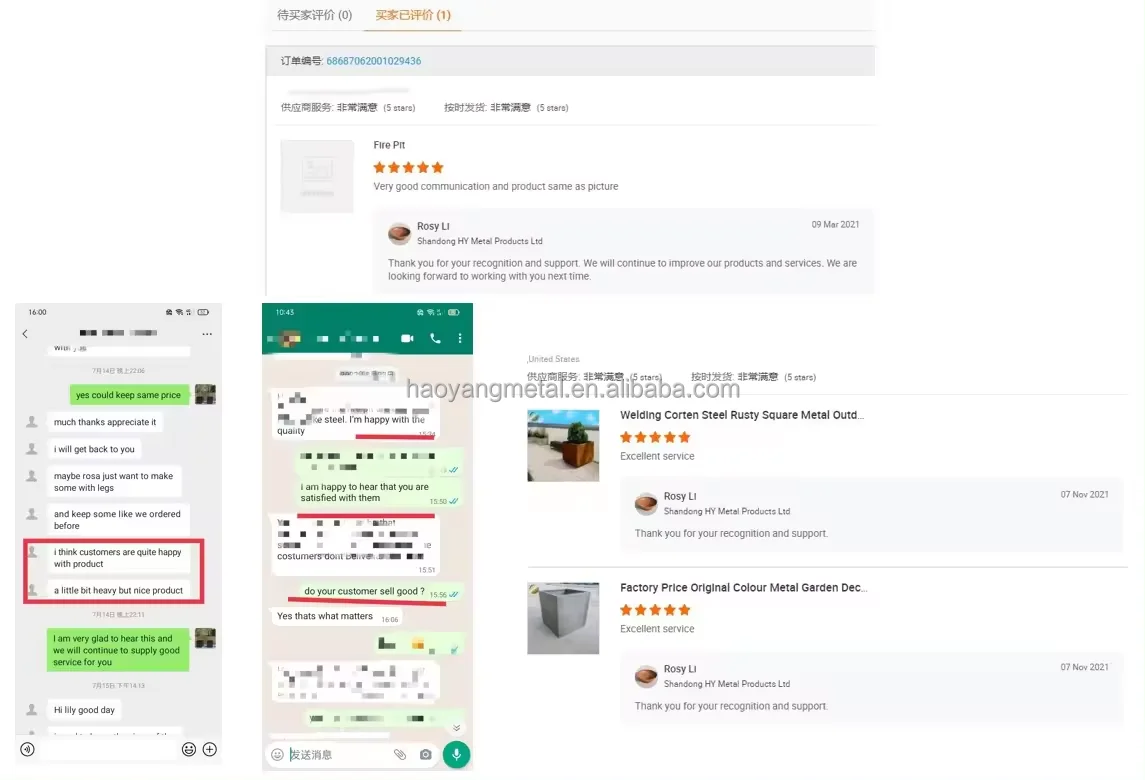Tap the WhatsApp video call icon
The image size is (1145, 780).
coord(407,338)
